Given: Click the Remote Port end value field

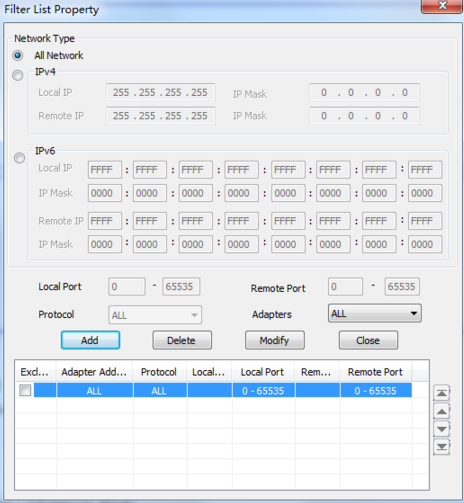Looking at the screenshot, I should 402,287.
